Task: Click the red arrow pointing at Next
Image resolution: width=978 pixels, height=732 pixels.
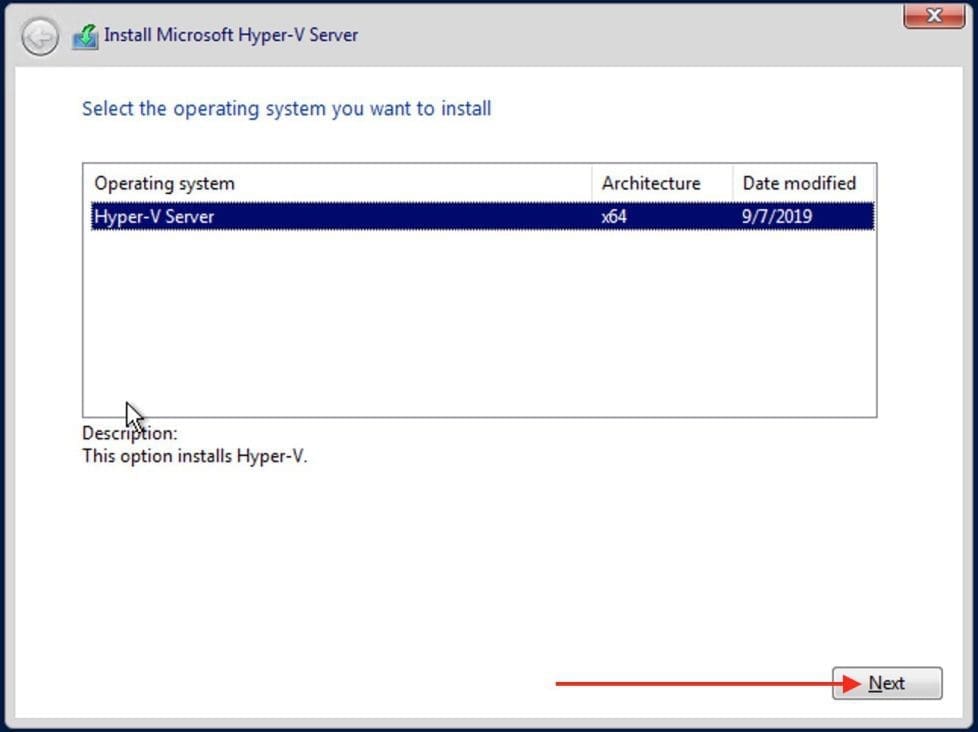Action: (700, 684)
